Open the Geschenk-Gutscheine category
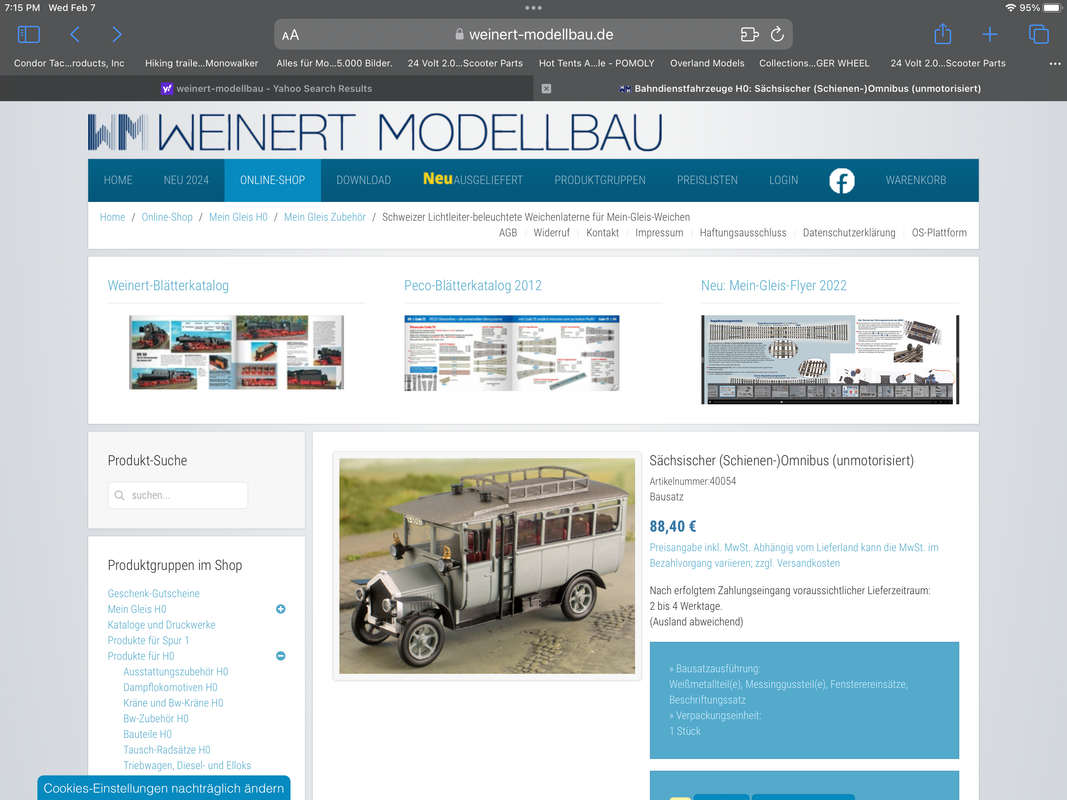Viewport: 1067px width, 800px height. pos(153,593)
